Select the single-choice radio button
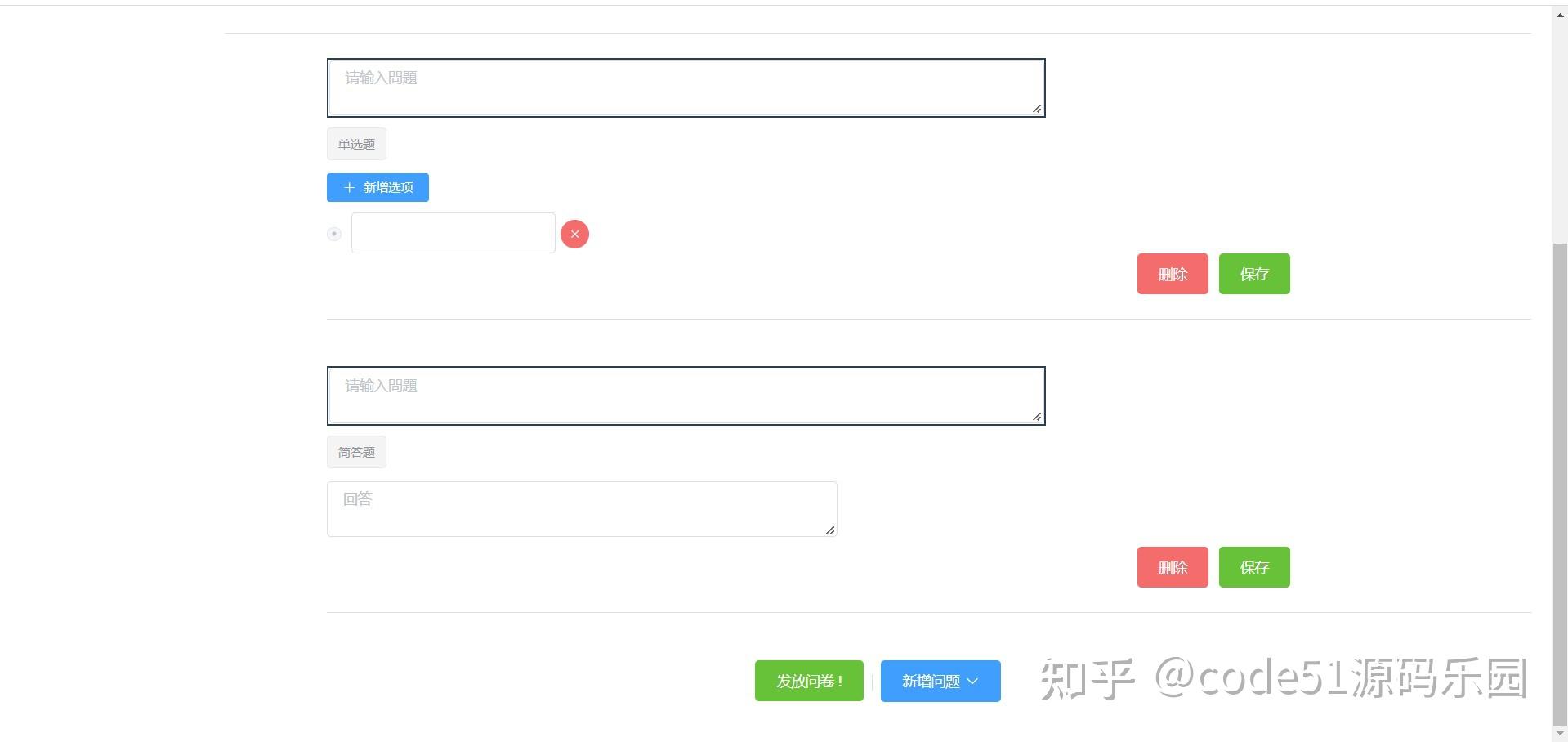The width and height of the screenshot is (1568, 742). coord(334,234)
